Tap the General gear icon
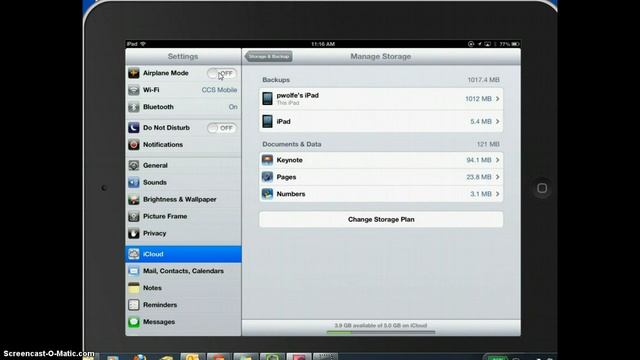The width and height of the screenshot is (640, 360). coord(133,165)
